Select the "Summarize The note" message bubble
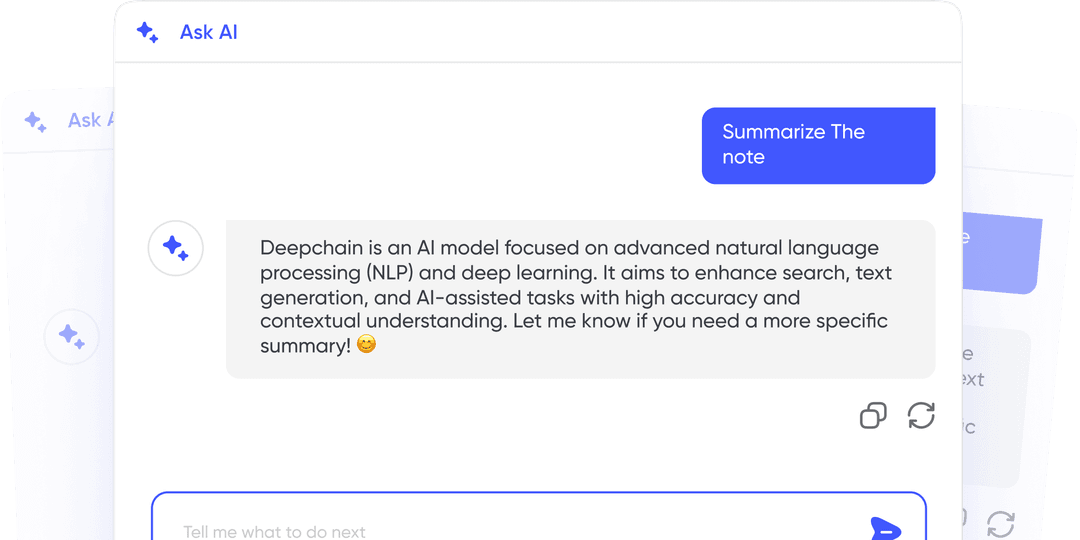Image resolution: width=1080 pixels, height=540 pixels. click(x=818, y=145)
